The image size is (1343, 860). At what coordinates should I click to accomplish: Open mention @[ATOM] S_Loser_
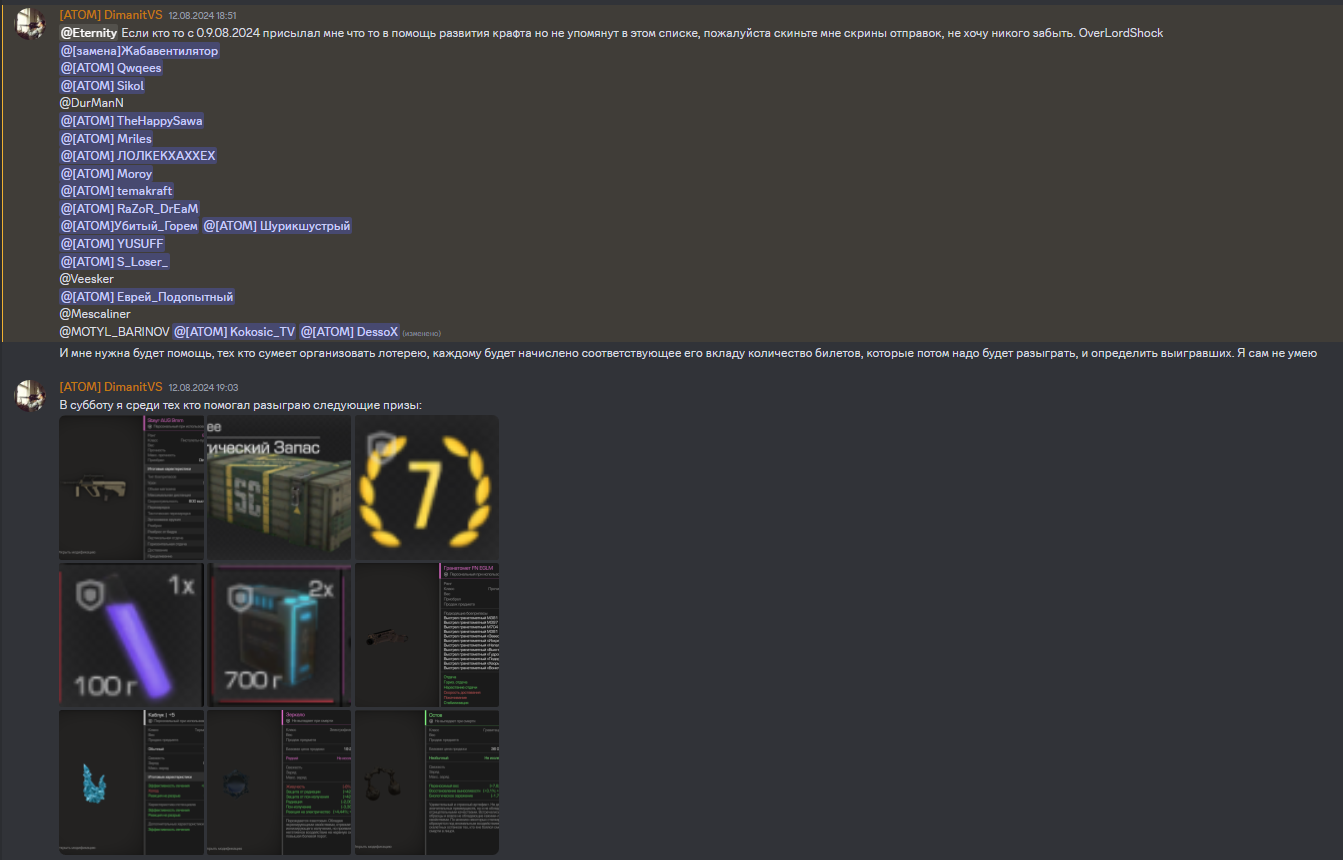(x=115, y=261)
